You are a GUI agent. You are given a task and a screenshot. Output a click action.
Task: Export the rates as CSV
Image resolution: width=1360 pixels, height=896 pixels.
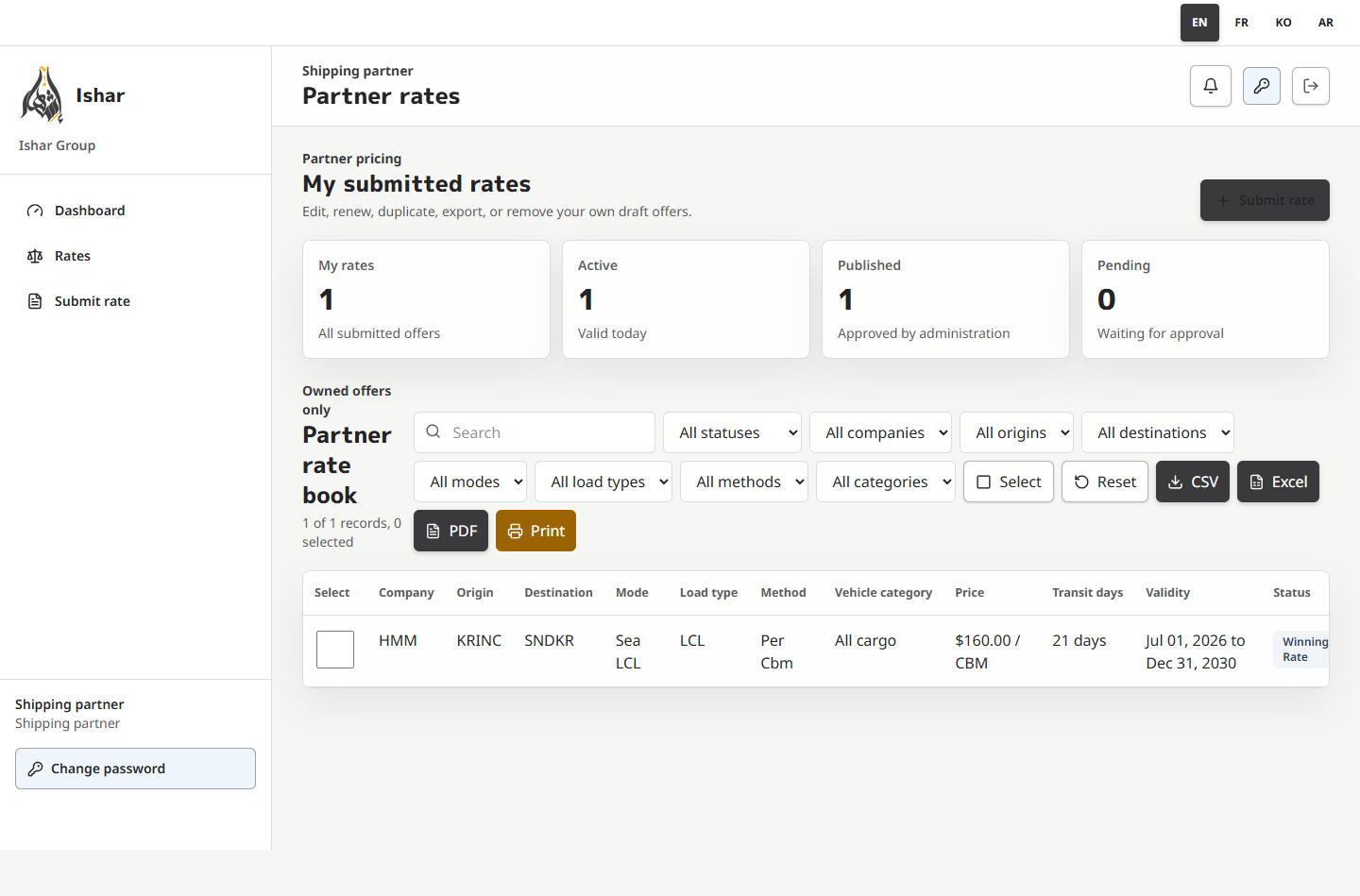1193,482
